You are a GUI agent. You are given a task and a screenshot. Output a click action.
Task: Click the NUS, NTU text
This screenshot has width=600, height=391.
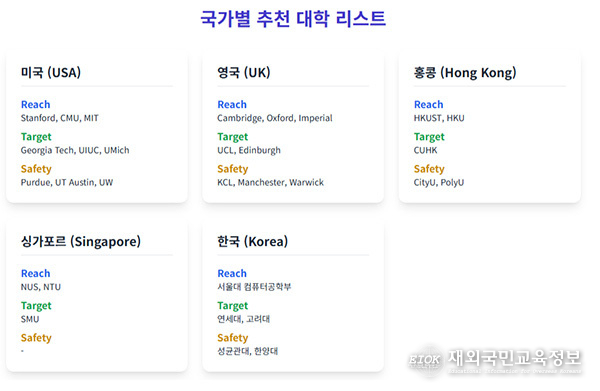click(41, 287)
